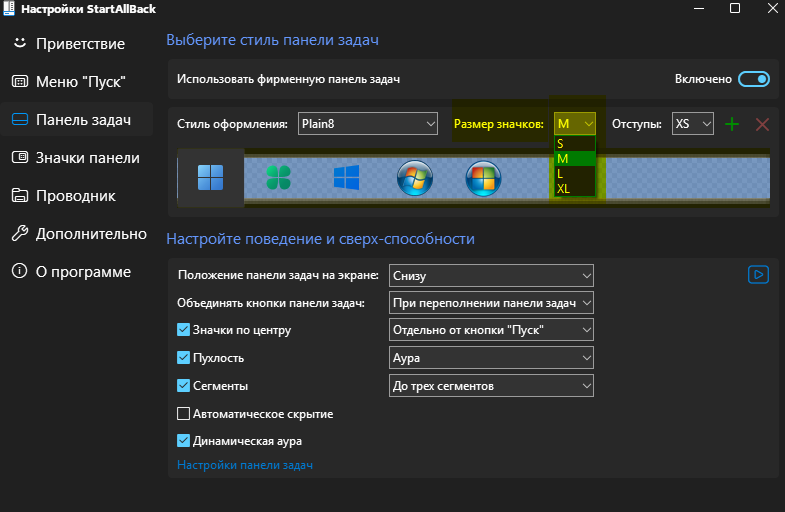Open the Отступы XS dropdown
Screen dimensions: 785x512
692,124
